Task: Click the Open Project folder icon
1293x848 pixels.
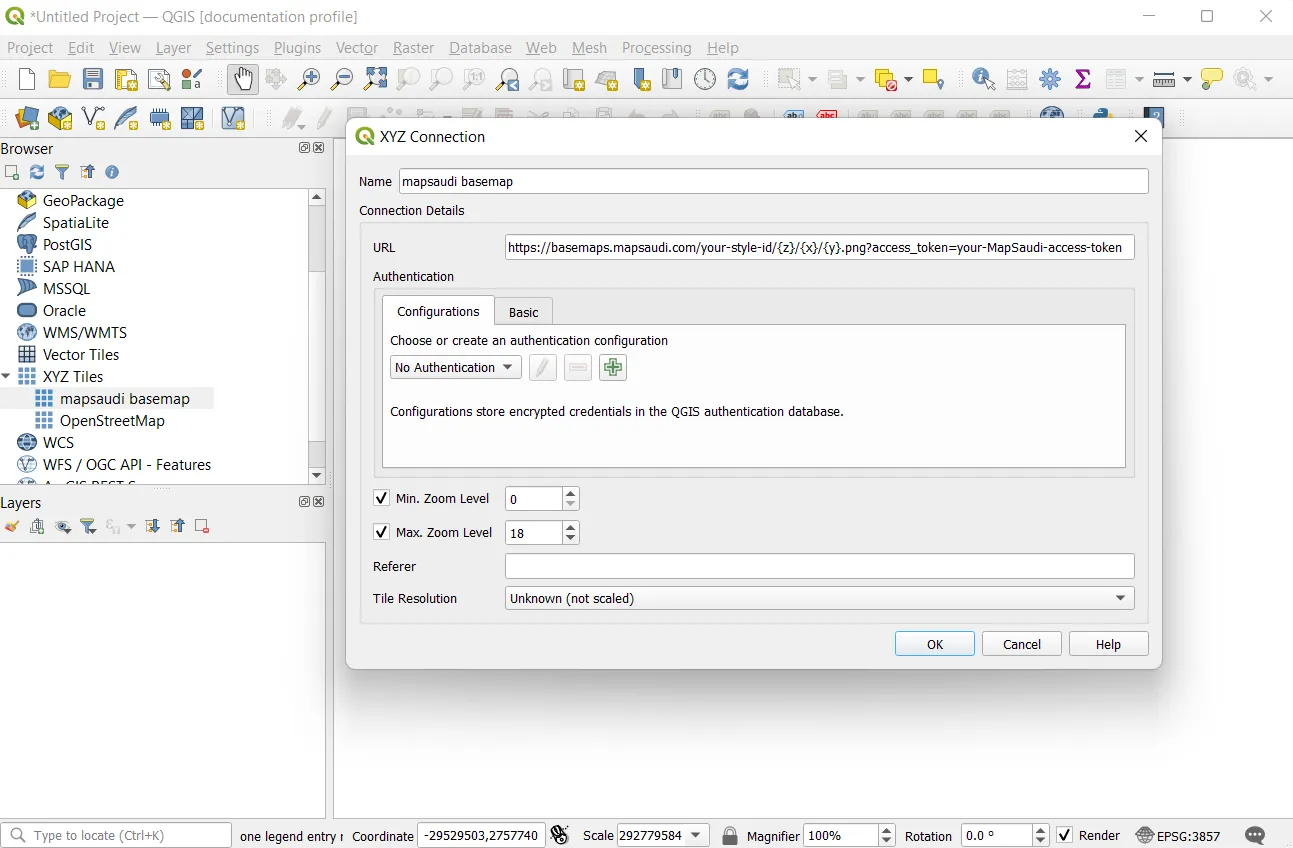Action: pyautogui.click(x=60, y=80)
